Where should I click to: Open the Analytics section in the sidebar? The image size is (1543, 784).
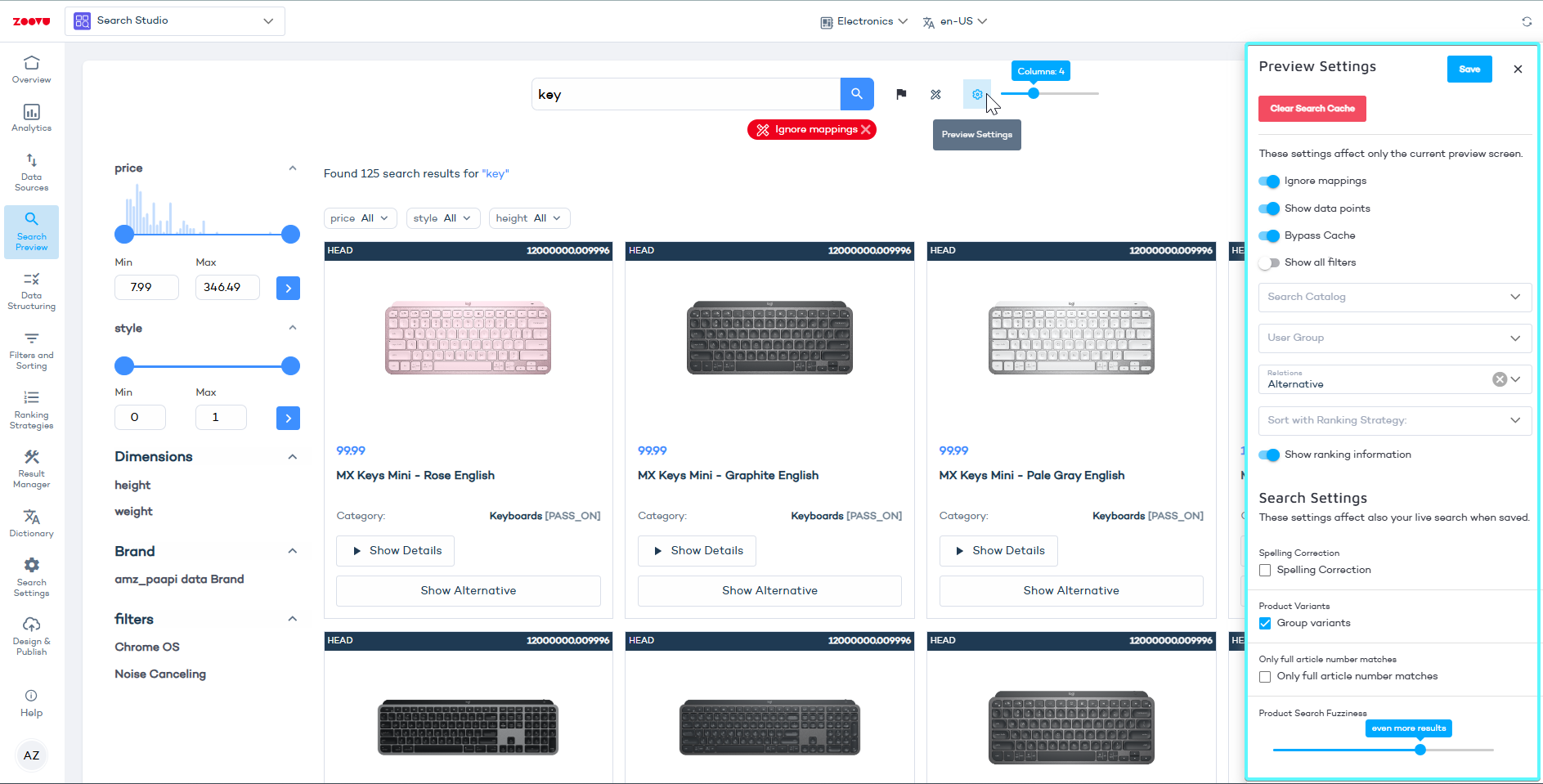tap(31, 119)
